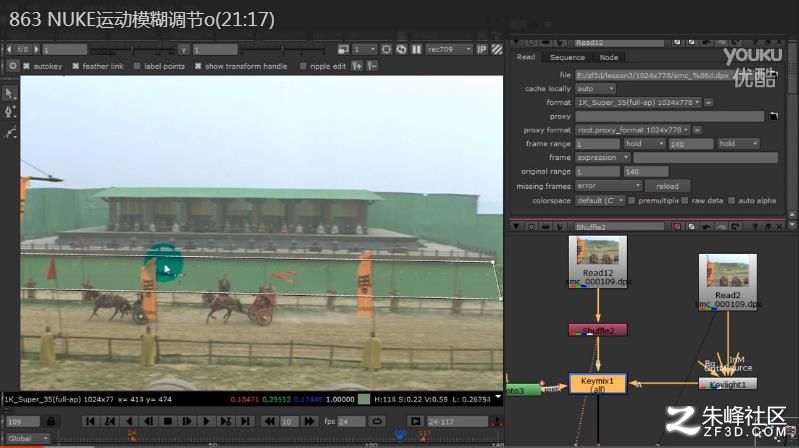Step forward one frame
799x448 pixels.
pos(187,421)
